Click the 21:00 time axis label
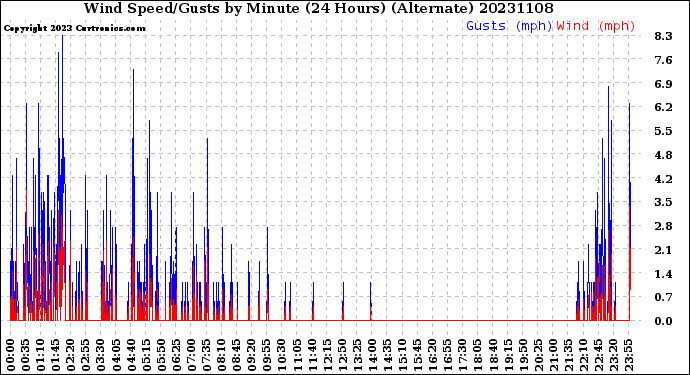 pos(553,355)
